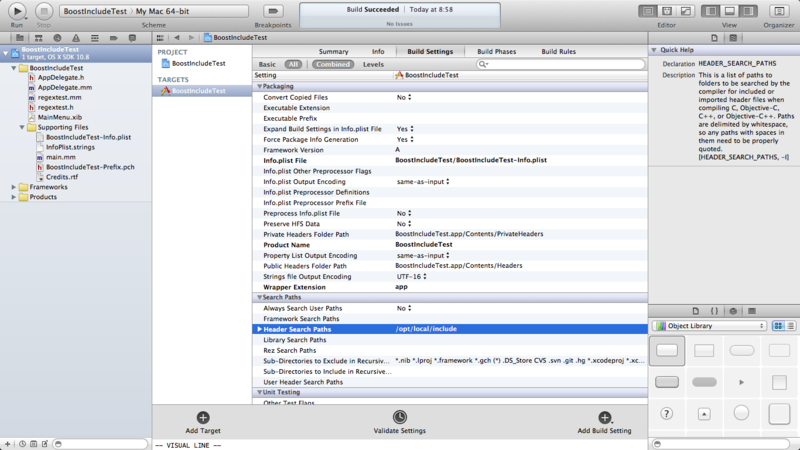Switch to Standard editor view
Viewport: 800px width, 450px height.
click(x=648, y=11)
